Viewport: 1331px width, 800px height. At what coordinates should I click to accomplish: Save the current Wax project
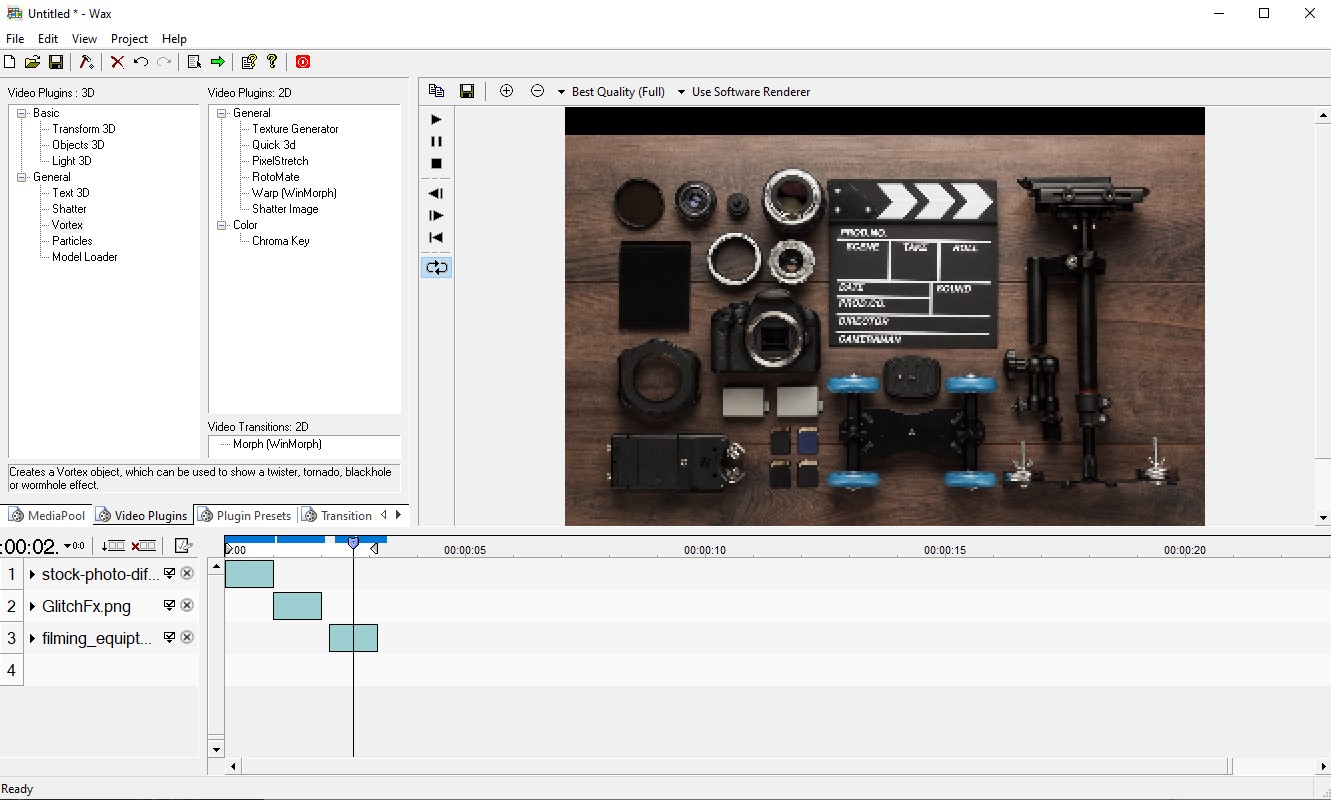[56, 61]
